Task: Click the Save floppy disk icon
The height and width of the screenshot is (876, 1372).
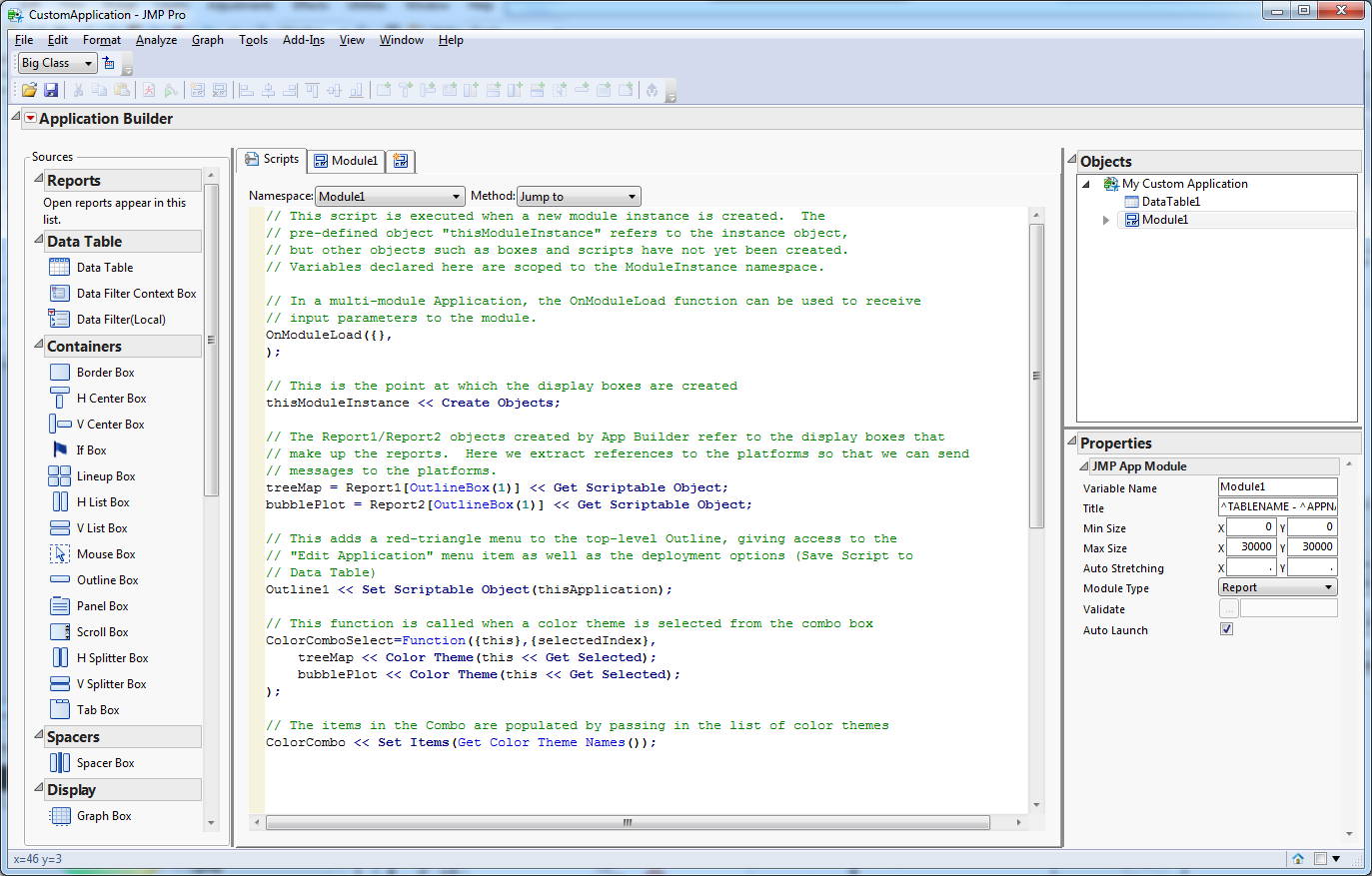Action: [x=51, y=90]
